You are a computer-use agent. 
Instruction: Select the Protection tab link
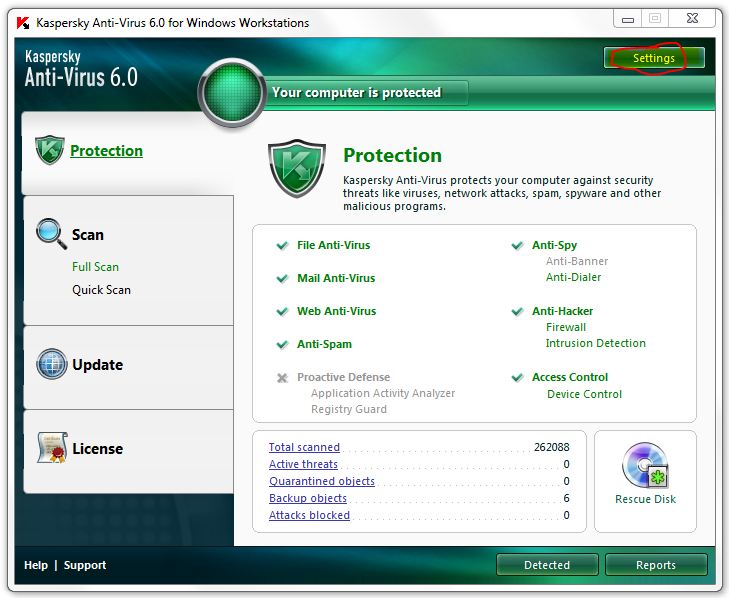tap(106, 151)
